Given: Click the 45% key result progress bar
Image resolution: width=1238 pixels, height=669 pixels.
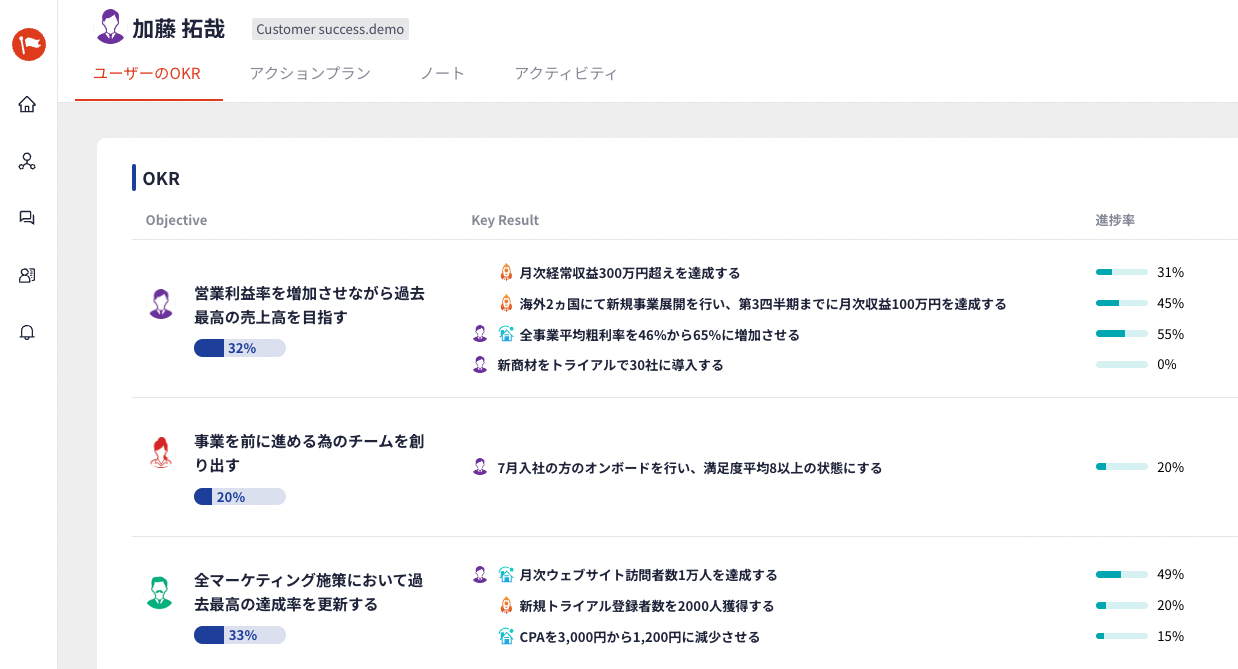Looking at the screenshot, I should click(1121, 303).
